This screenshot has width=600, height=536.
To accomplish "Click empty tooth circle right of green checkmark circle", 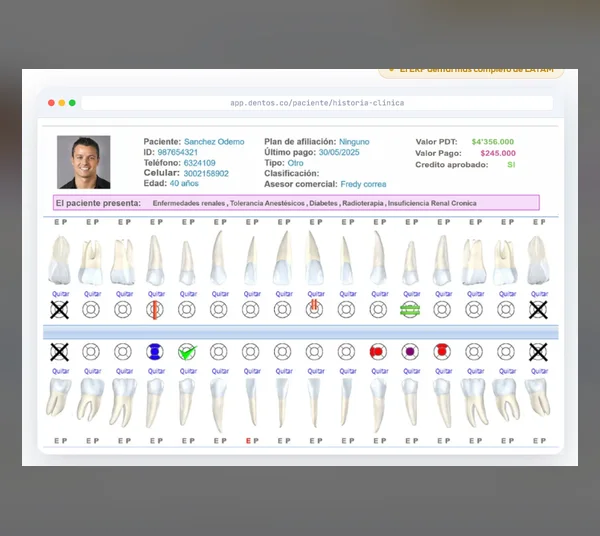I will pos(218,352).
